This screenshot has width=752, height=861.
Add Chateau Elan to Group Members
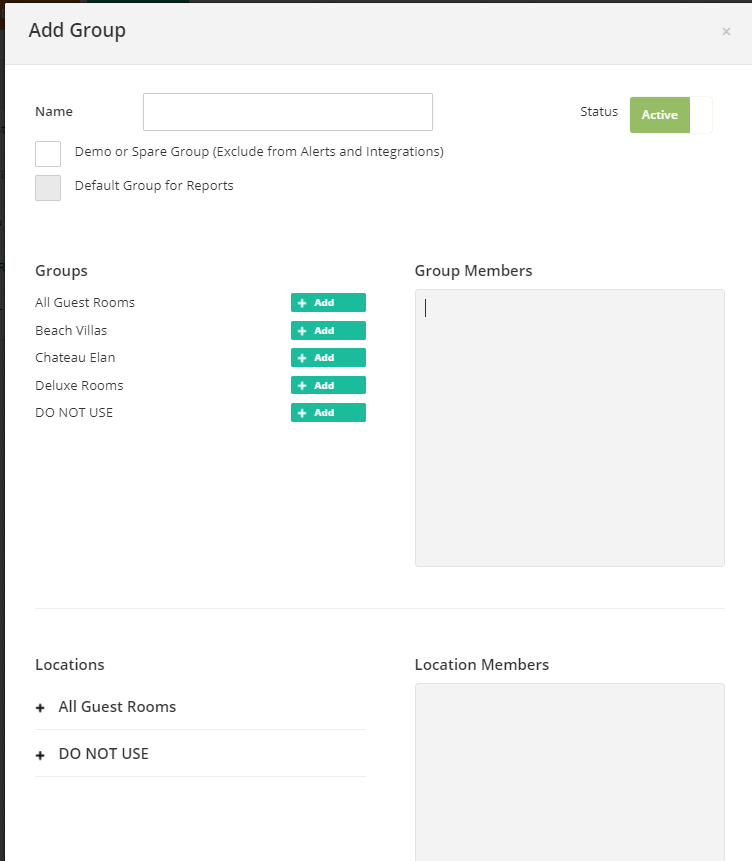(328, 357)
